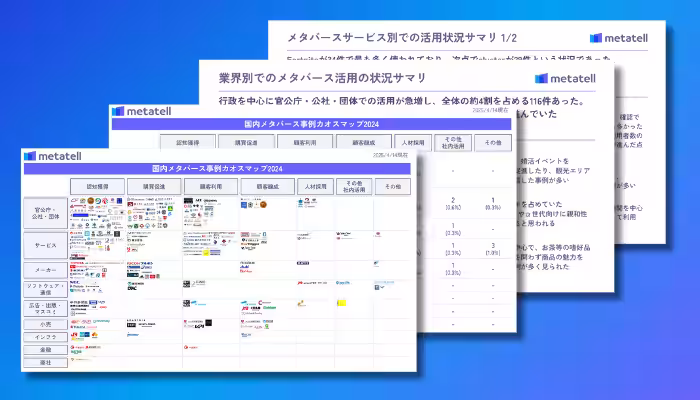The width and height of the screenshot is (700, 400).
Task: Click the text 婚活イベントを on the industry summary slide
Action: tap(545, 161)
